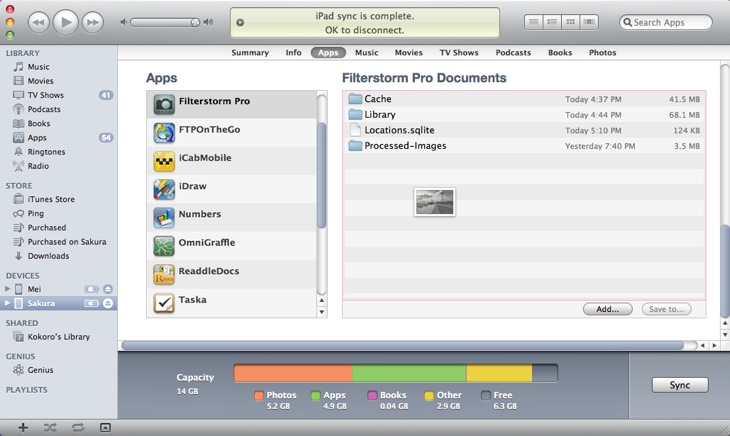The image size is (730, 436).
Task: Toggle the artwork viewer panel
Action: [x=105, y=427]
